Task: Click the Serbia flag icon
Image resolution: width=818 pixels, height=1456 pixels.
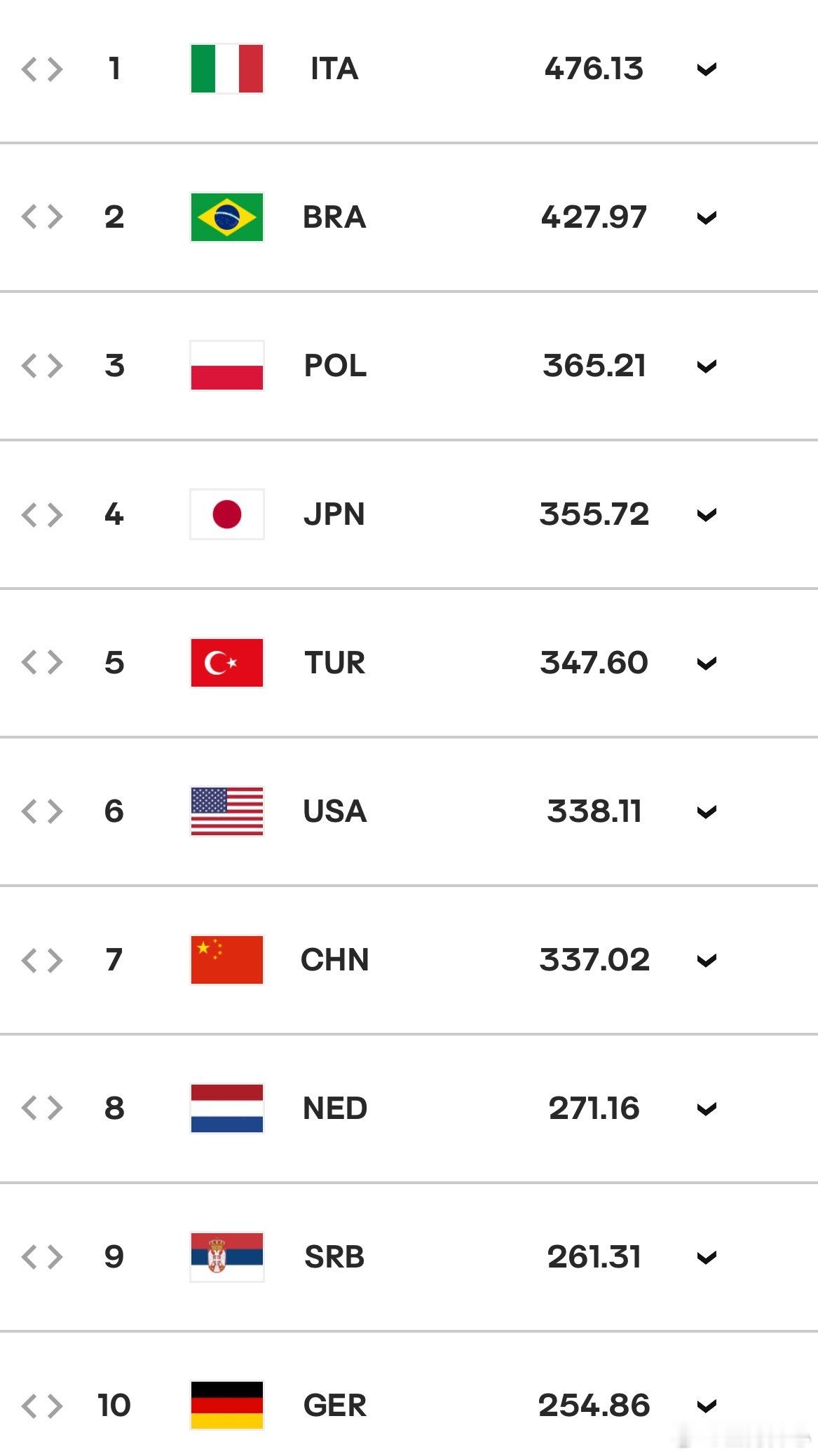Action: point(227,1257)
